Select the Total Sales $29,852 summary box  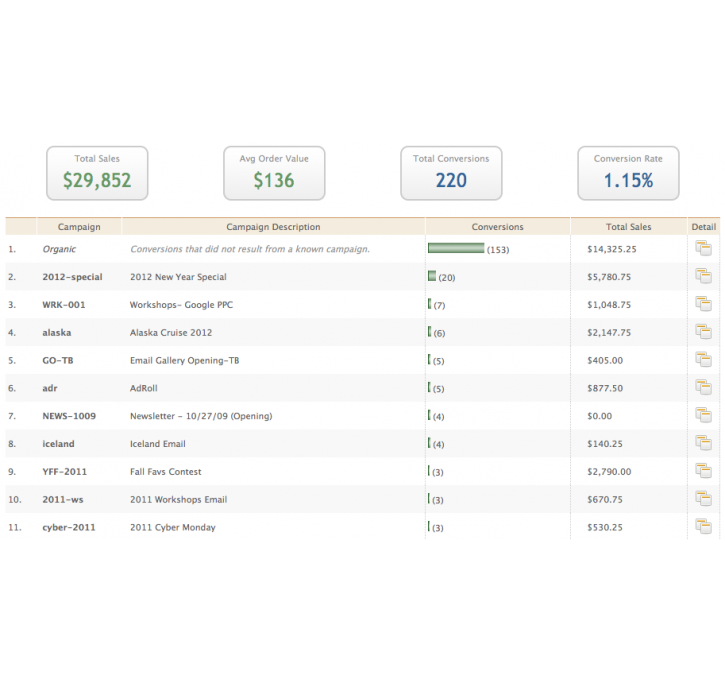point(97,173)
